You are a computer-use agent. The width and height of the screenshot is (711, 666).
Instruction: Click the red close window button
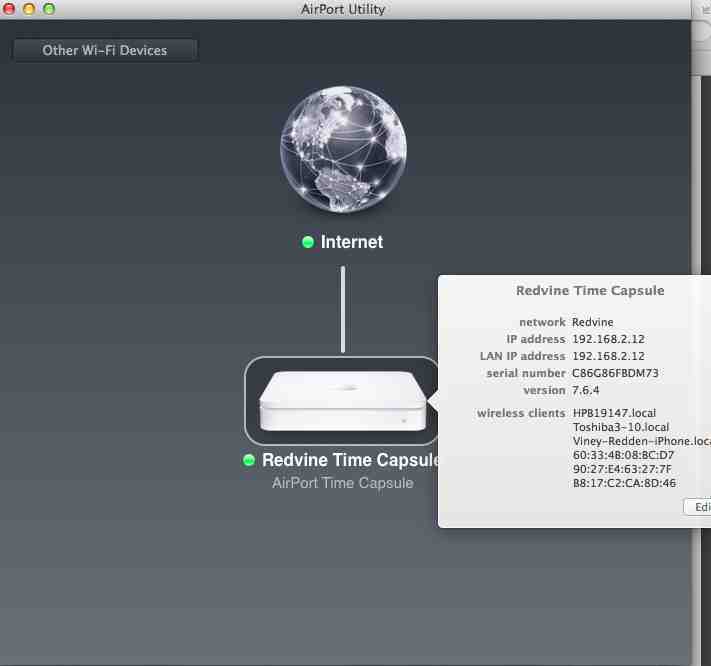coord(9,9)
